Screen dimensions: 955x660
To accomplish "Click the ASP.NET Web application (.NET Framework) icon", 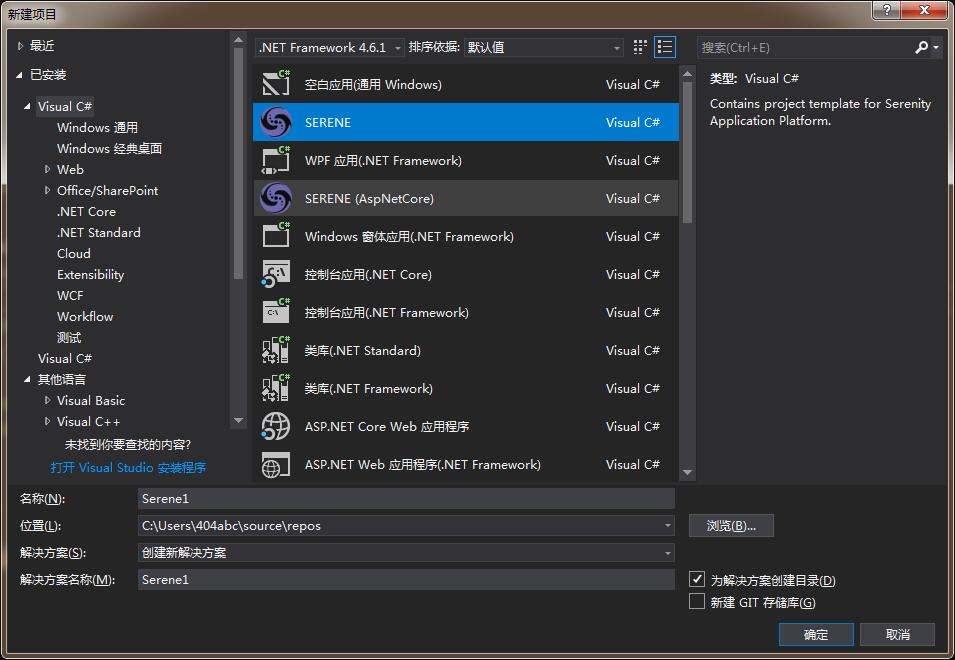I will pyautogui.click(x=276, y=465).
